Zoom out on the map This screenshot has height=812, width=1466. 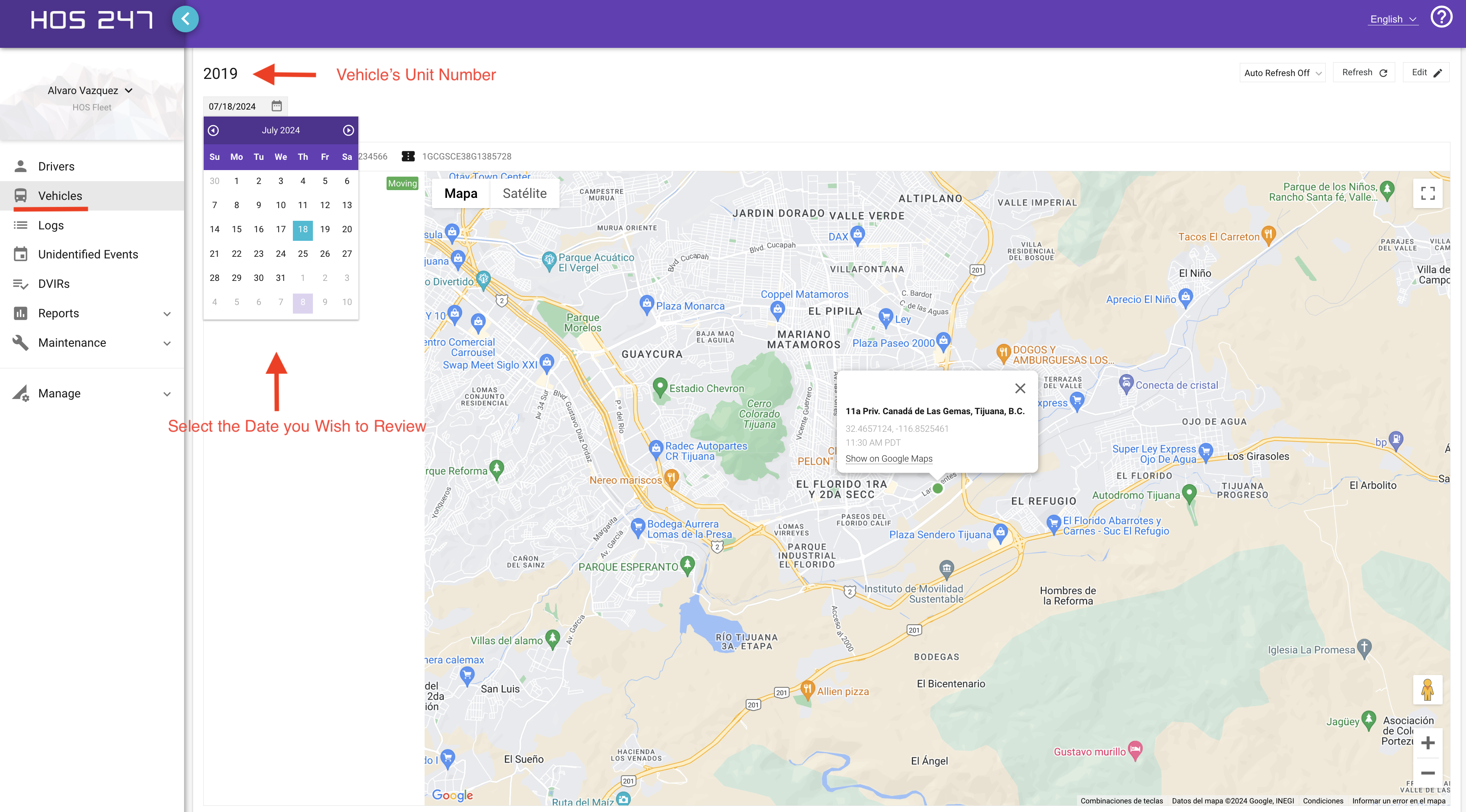click(x=1427, y=773)
